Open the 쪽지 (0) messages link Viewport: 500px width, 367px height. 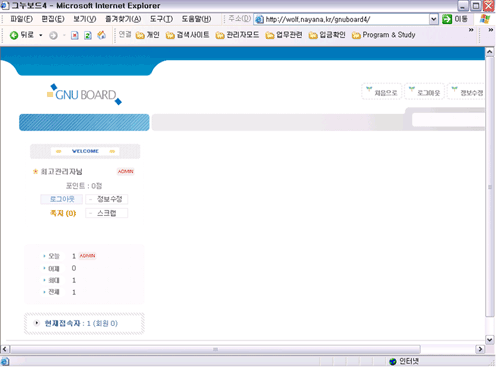point(63,213)
